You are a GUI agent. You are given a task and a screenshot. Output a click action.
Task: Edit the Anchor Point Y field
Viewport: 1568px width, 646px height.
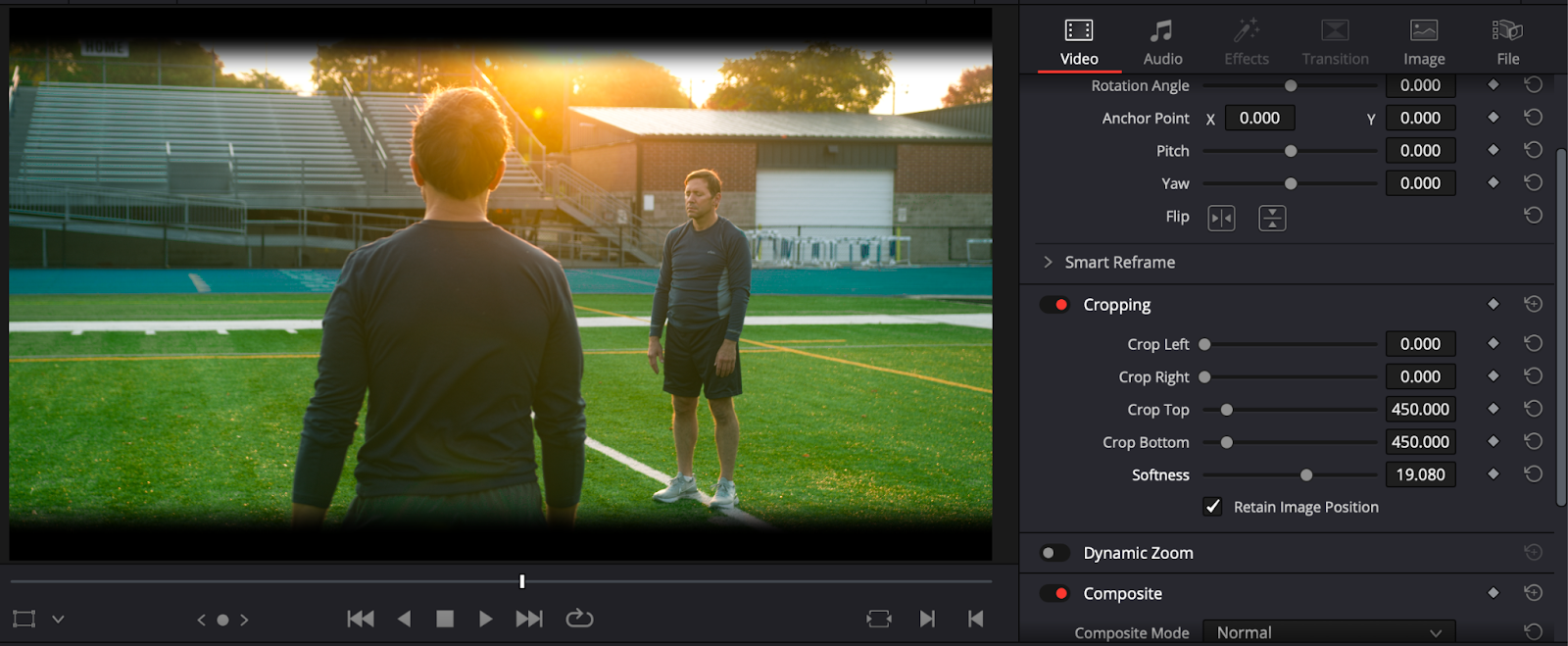tap(1420, 118)
